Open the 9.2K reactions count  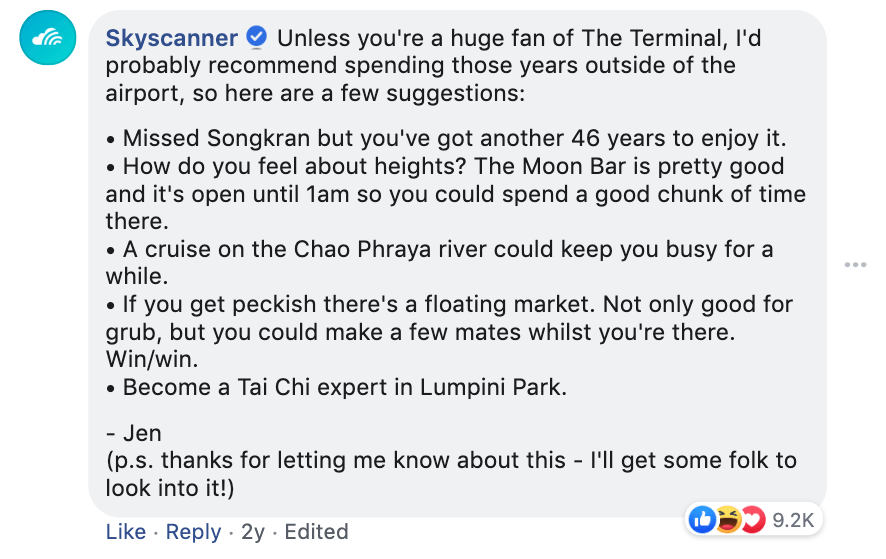793,520
